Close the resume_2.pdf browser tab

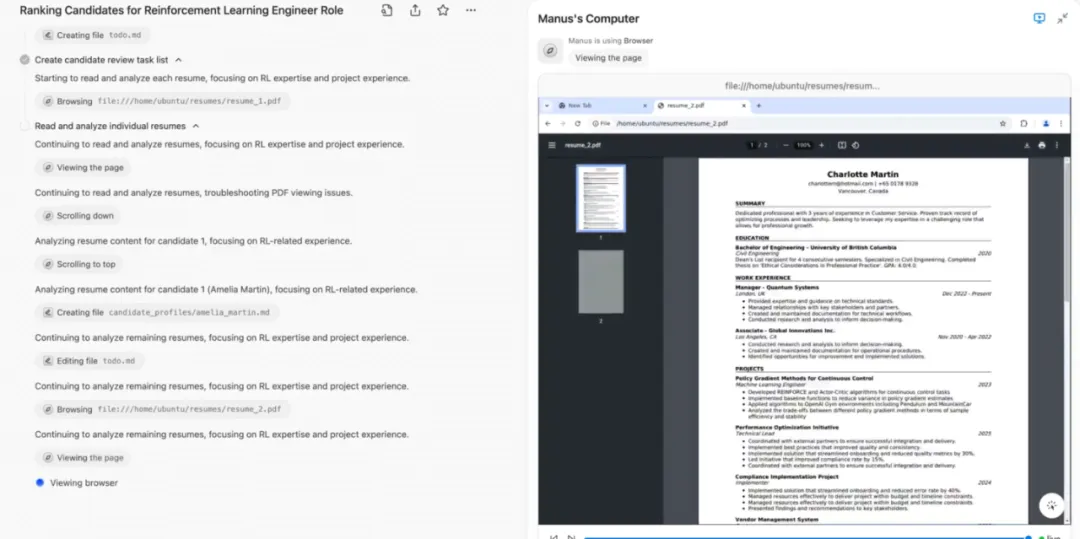pyautogui.click(x=744, y=105)
